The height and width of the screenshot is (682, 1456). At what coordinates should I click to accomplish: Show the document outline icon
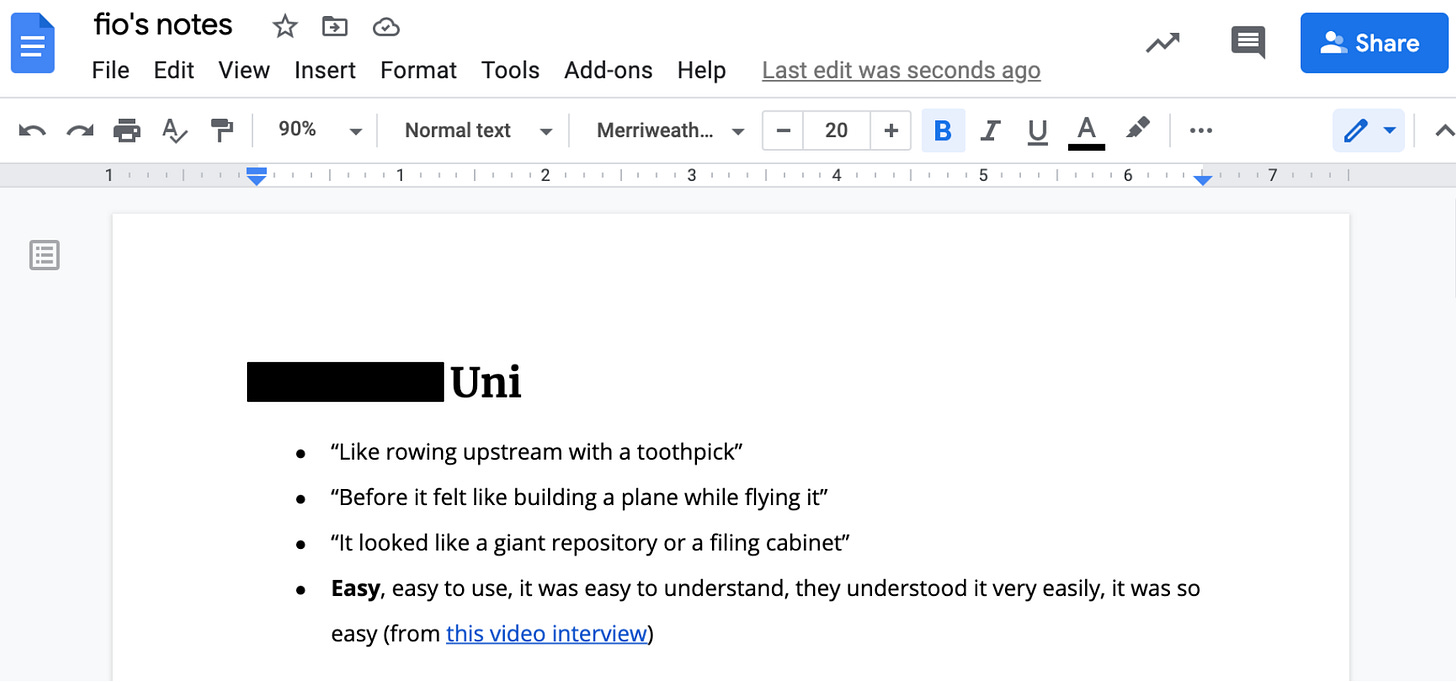click(45, 255)
